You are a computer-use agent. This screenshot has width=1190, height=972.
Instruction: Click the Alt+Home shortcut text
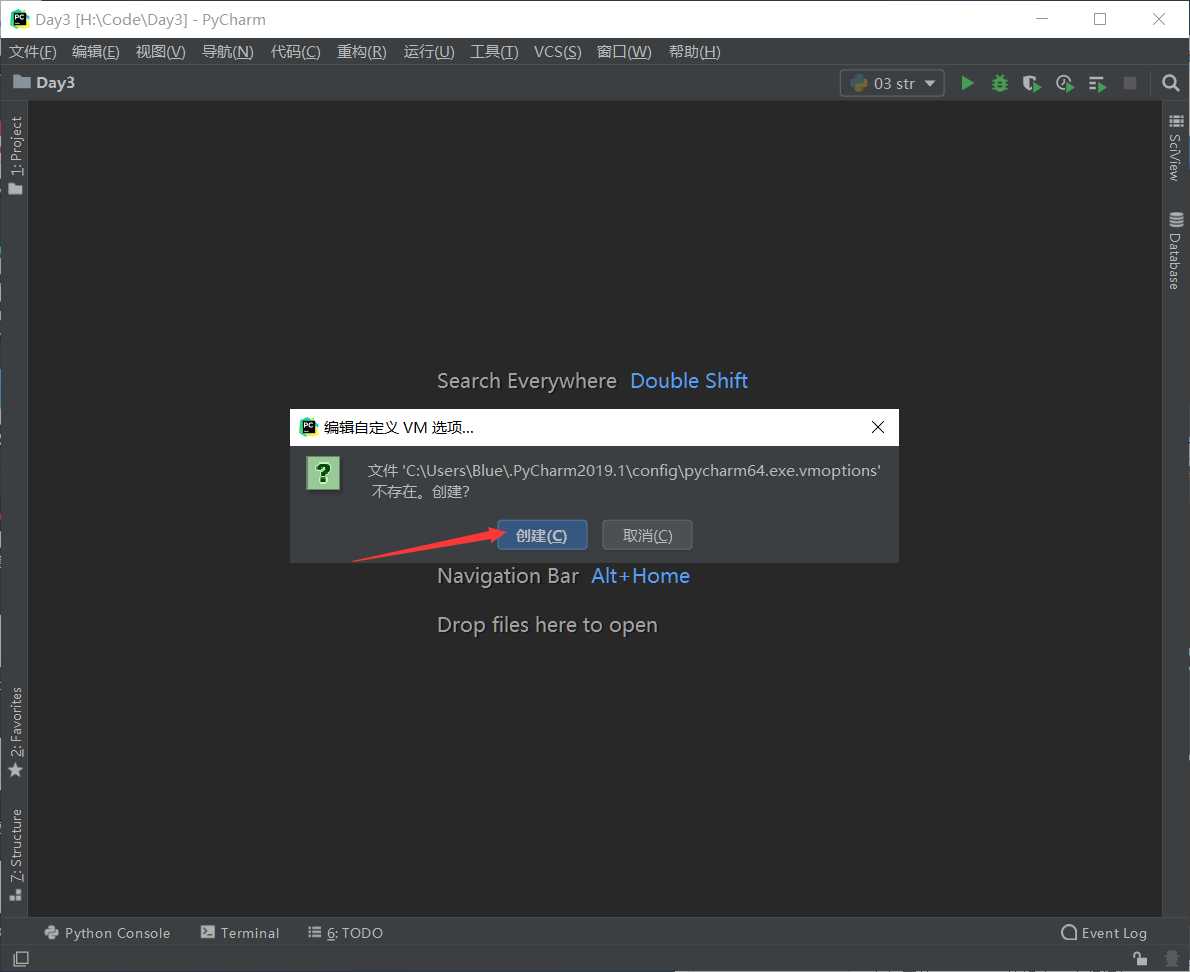pos(641,576)
